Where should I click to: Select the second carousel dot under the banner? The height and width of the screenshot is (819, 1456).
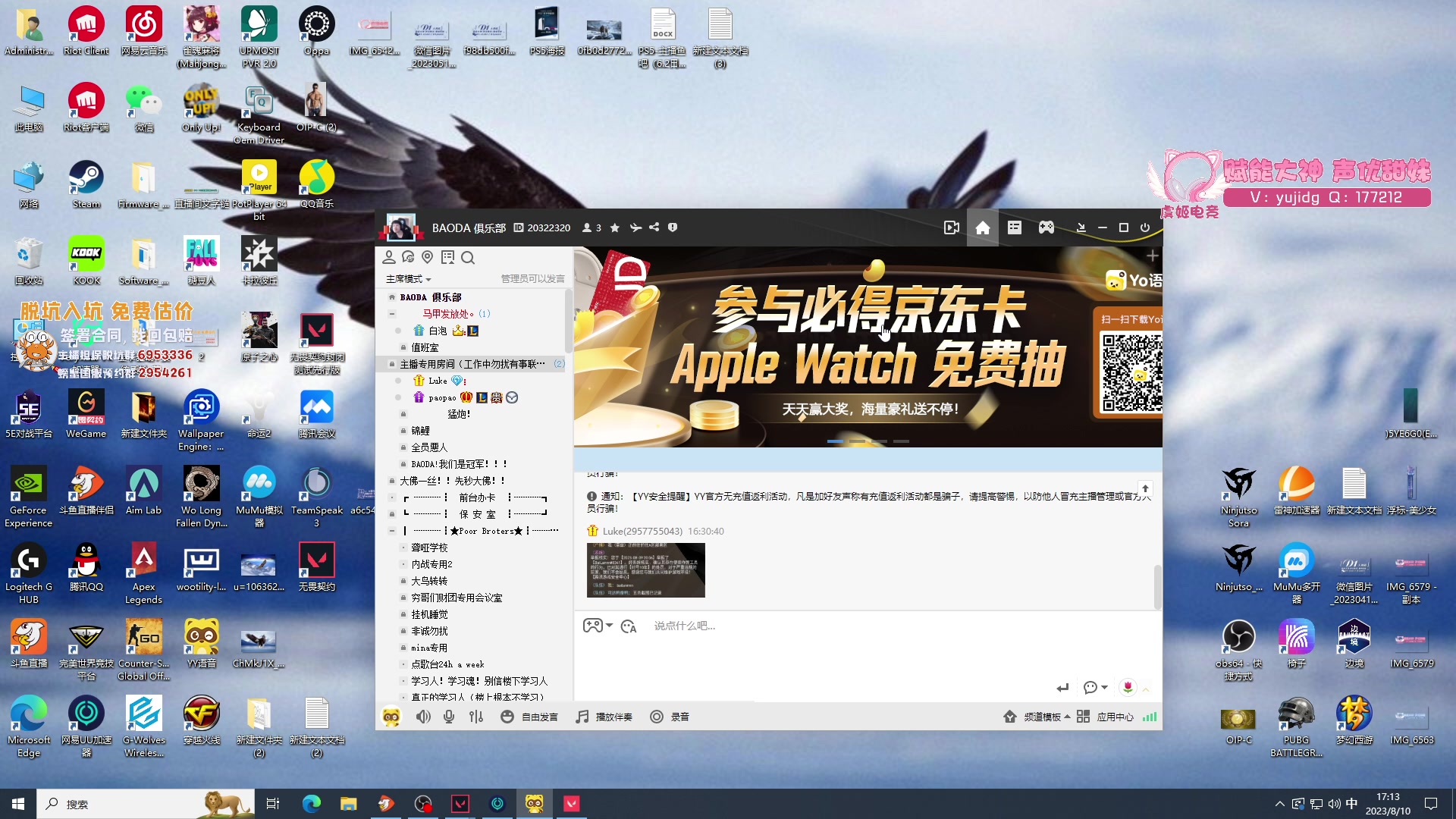tap(858, 440)
